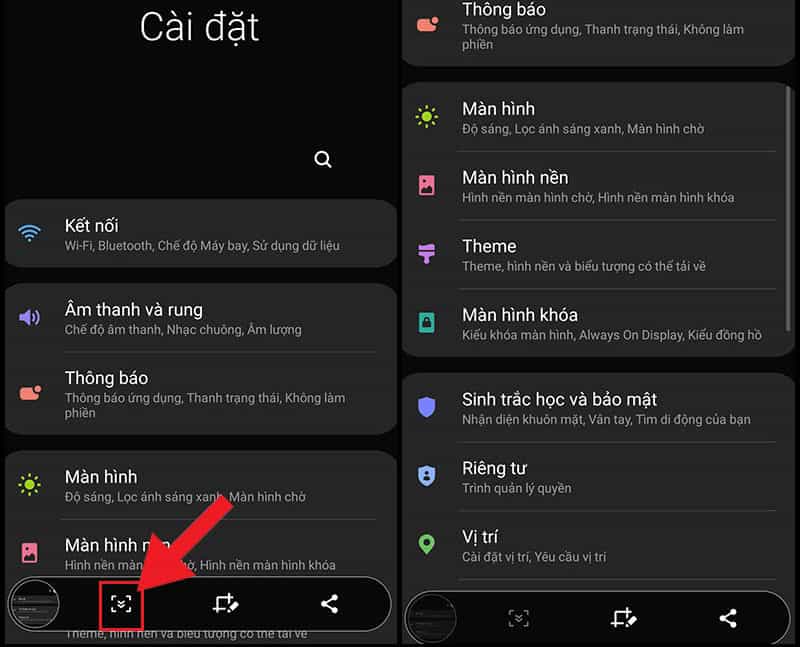Tap the share icon in right screenshot toolbar
The height and width of the screenshot is (647, 800).
[728, 618]
